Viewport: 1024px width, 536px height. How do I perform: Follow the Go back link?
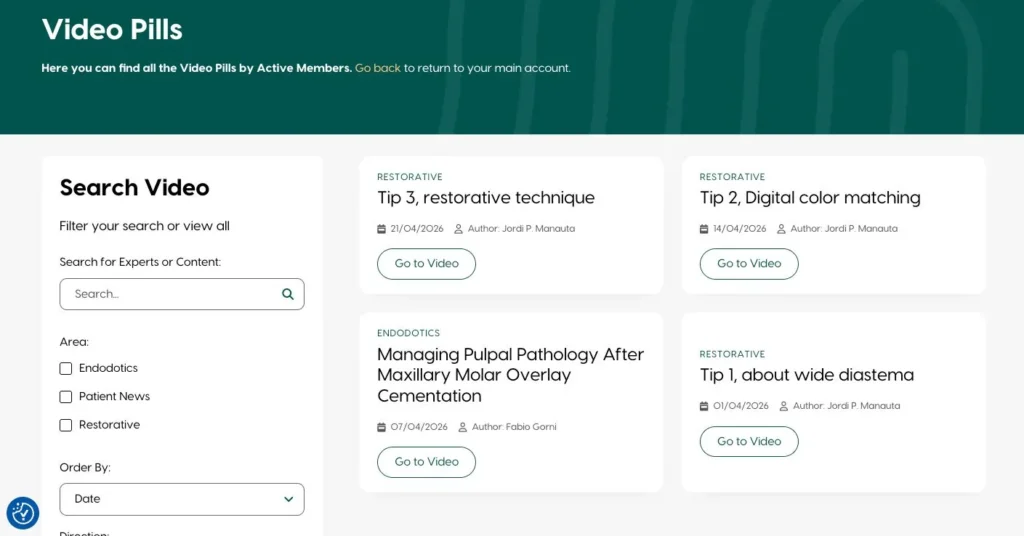coord(378,68)
